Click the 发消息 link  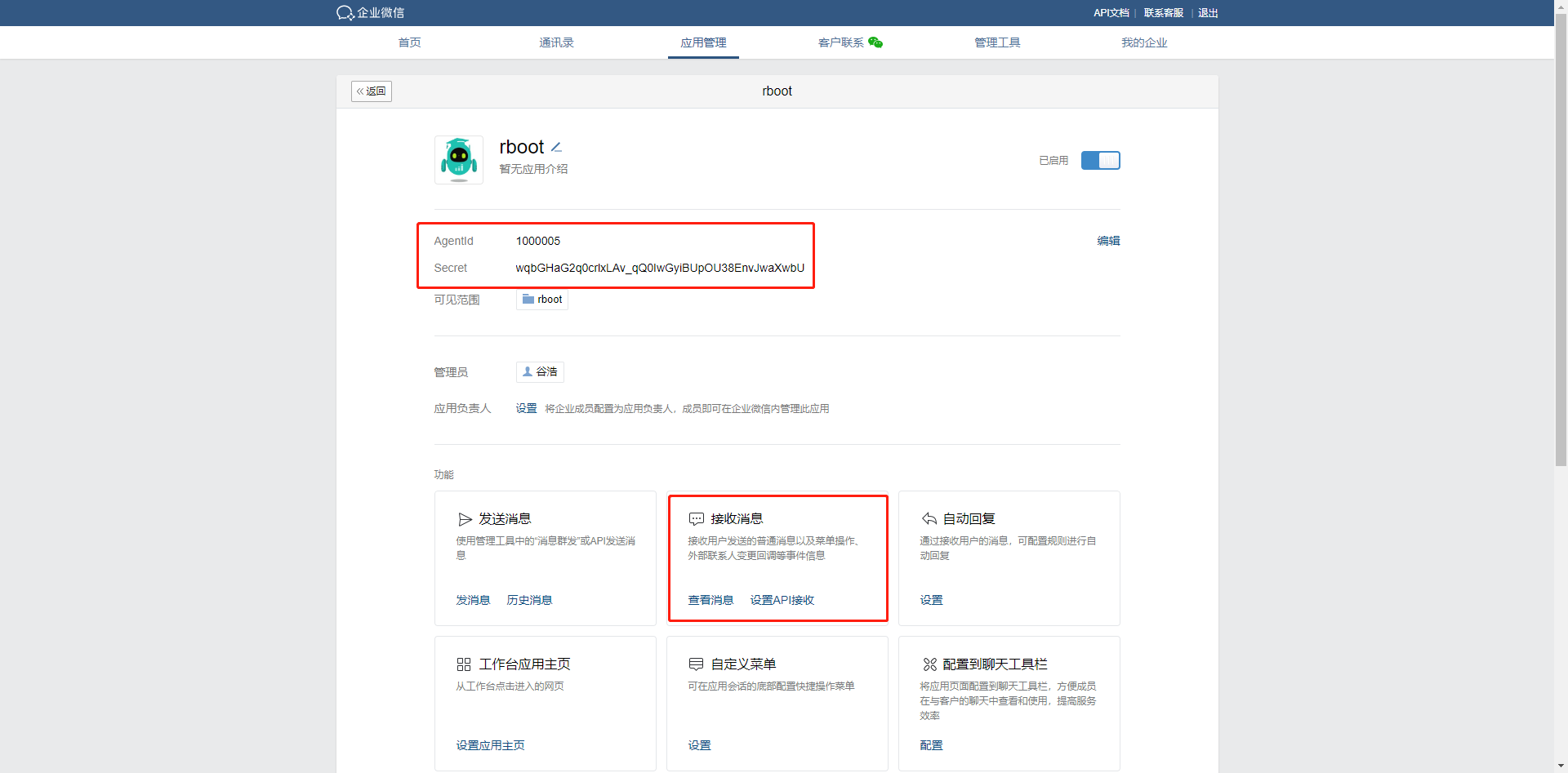473,600
